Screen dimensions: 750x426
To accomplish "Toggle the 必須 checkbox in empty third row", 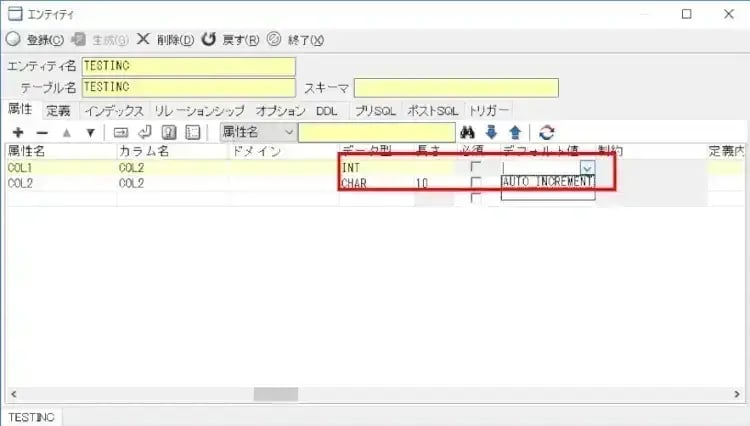I will pos(476,198).
